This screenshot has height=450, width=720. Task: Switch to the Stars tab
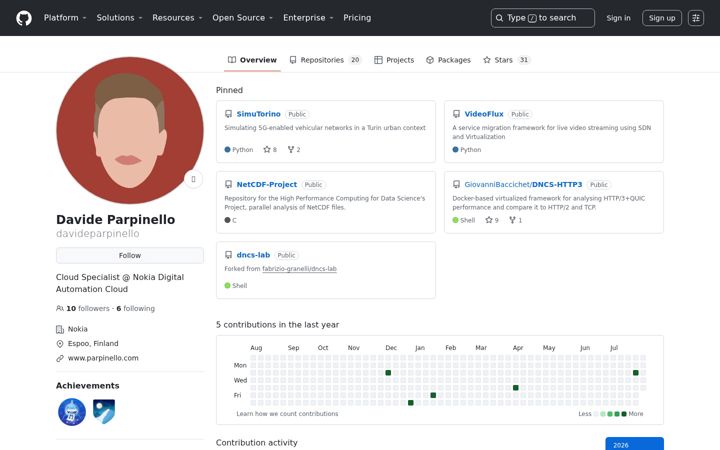(x=506, y=60)
